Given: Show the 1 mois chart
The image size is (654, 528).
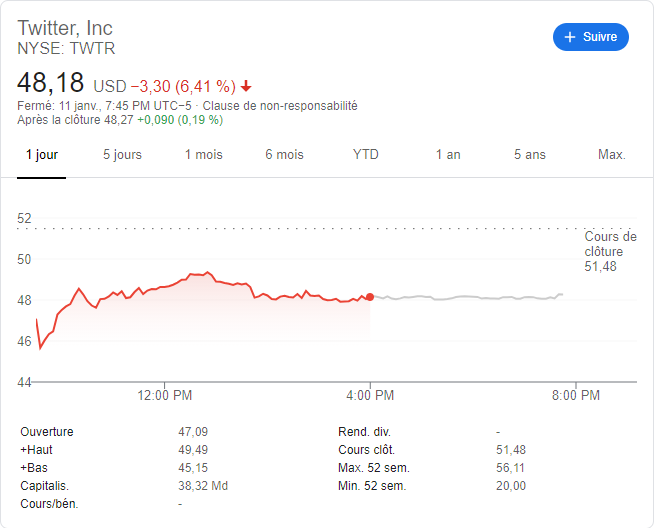Looking at the screenshot, I should (x=203, y=155).
